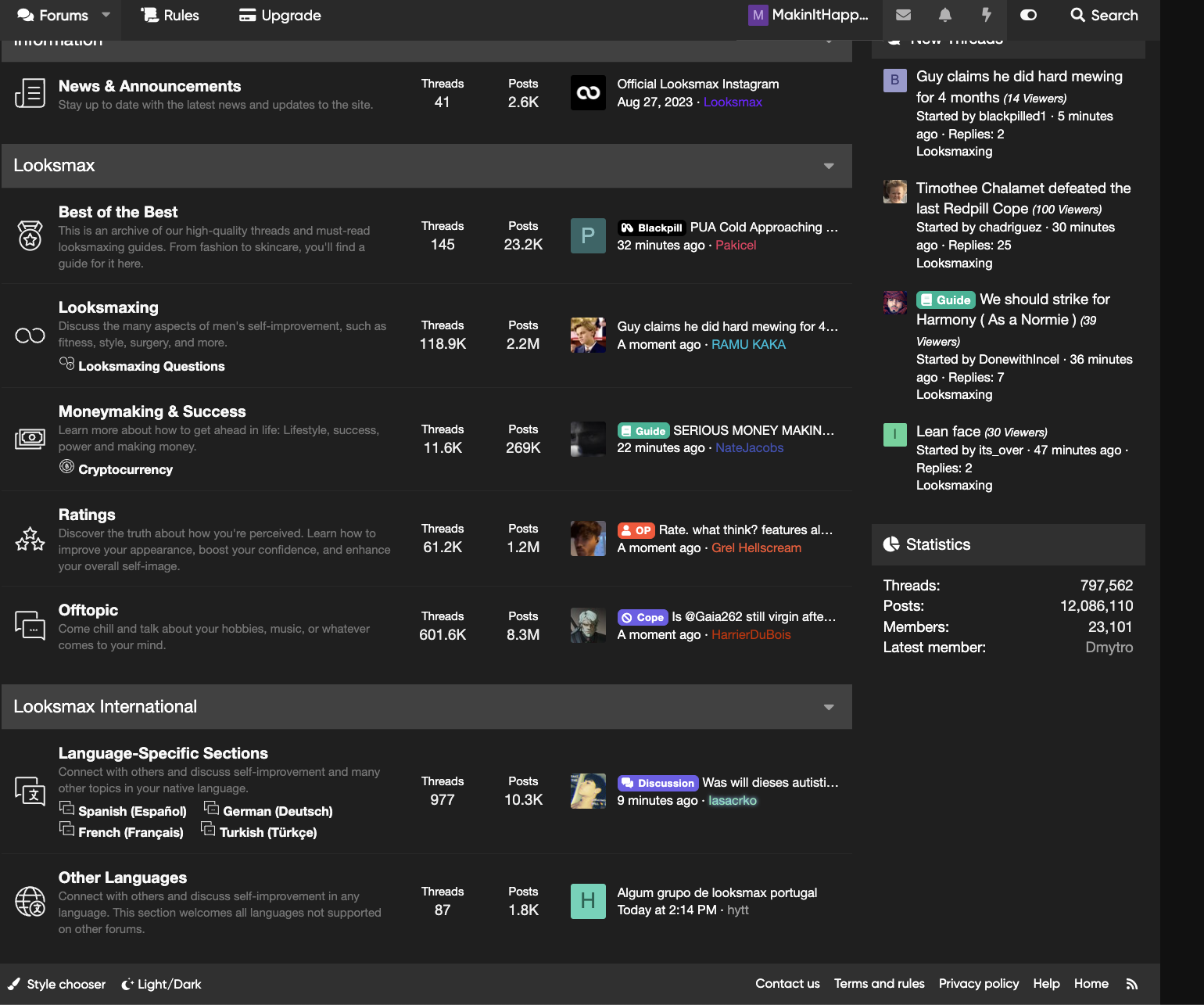Open user profile HarrierDuBois
Image resolution: width=1204 pixels, height=1005 pixels.
pyautogui.click(x=751, y=634)
